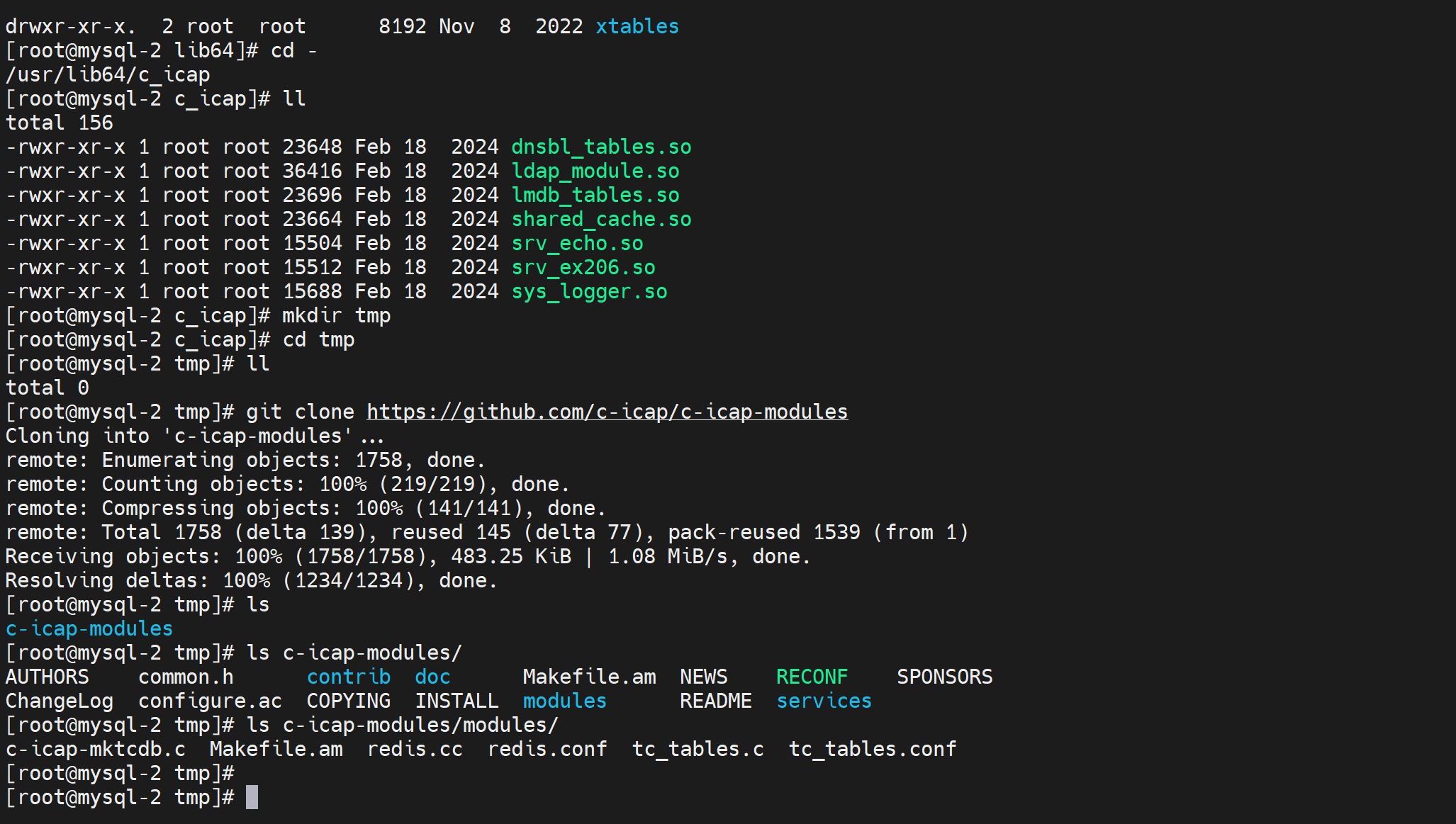The image size is (1456, 824).
Task: Click the blue modules directory name
Action: tap(564, 701)
